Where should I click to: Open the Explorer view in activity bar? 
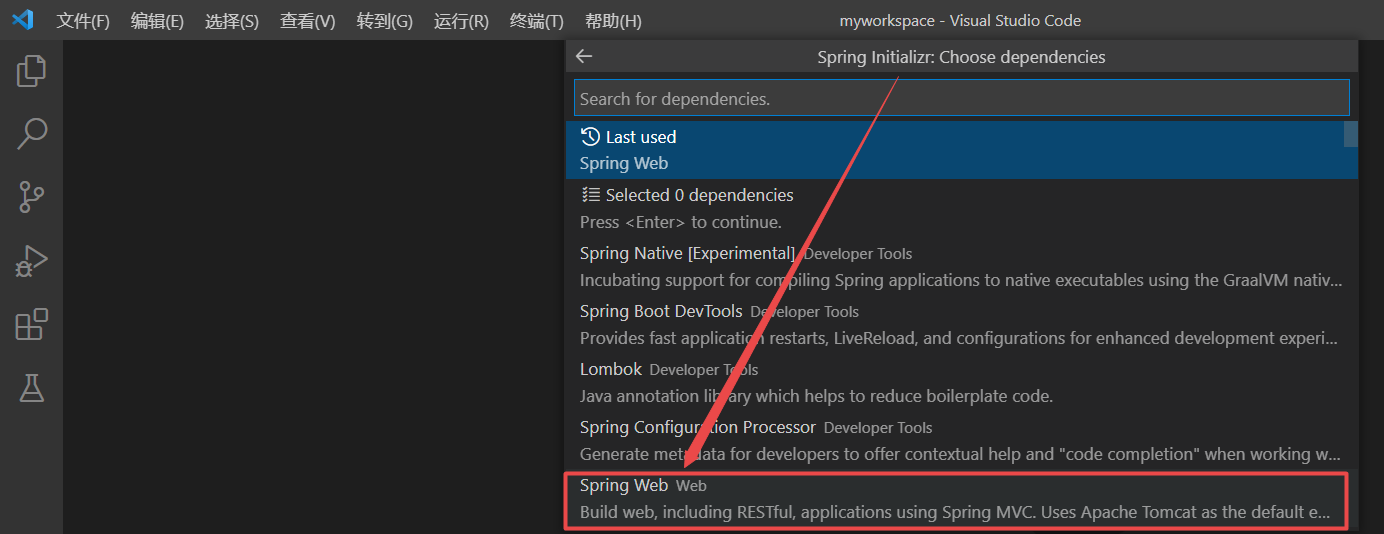(x=31, y=70)
